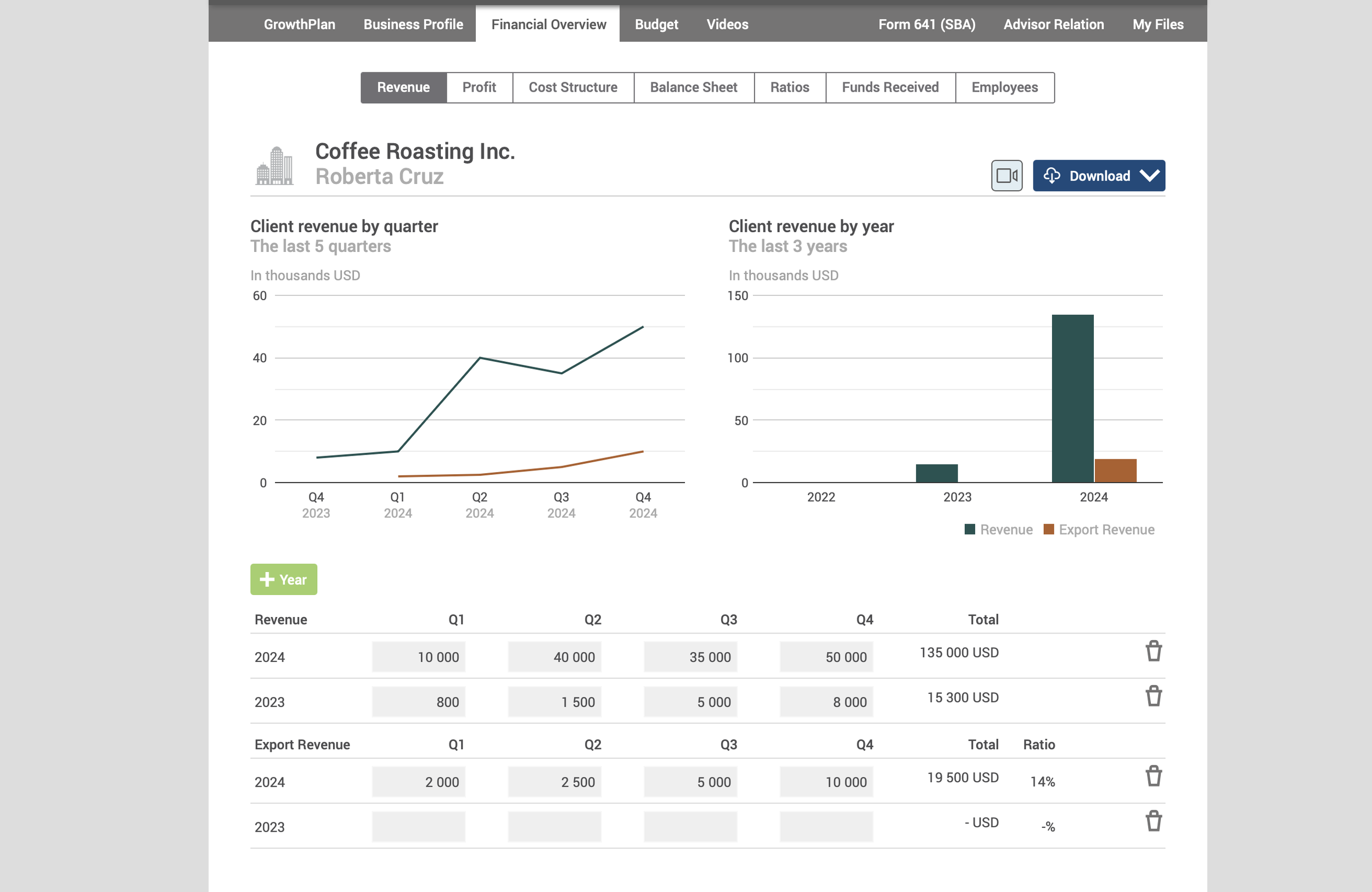Toggle Export Revenue legend swatch

[x=1049, y=529]
